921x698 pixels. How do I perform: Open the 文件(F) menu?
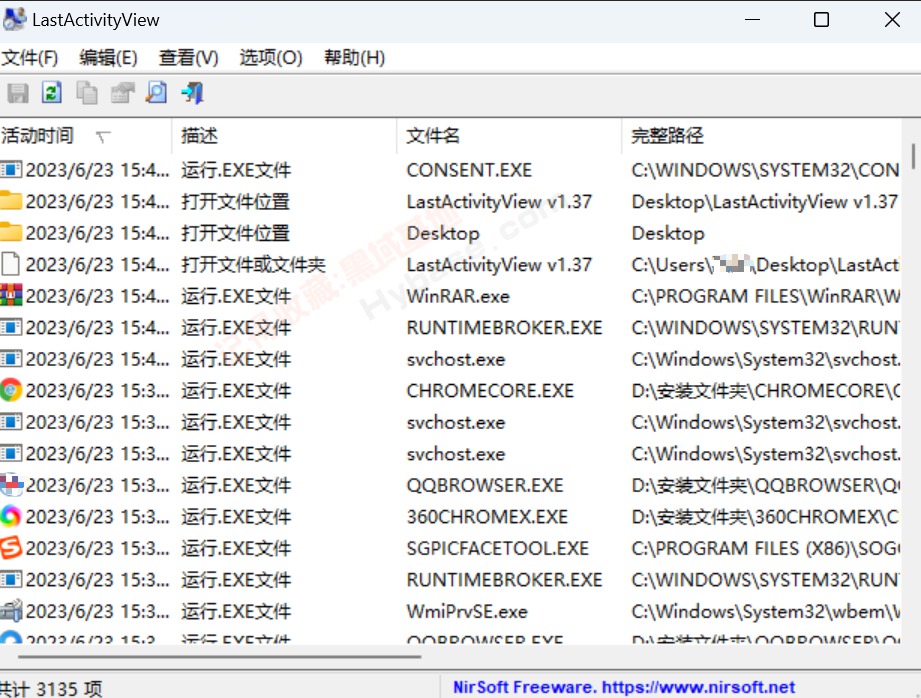(x=29, y=58)
